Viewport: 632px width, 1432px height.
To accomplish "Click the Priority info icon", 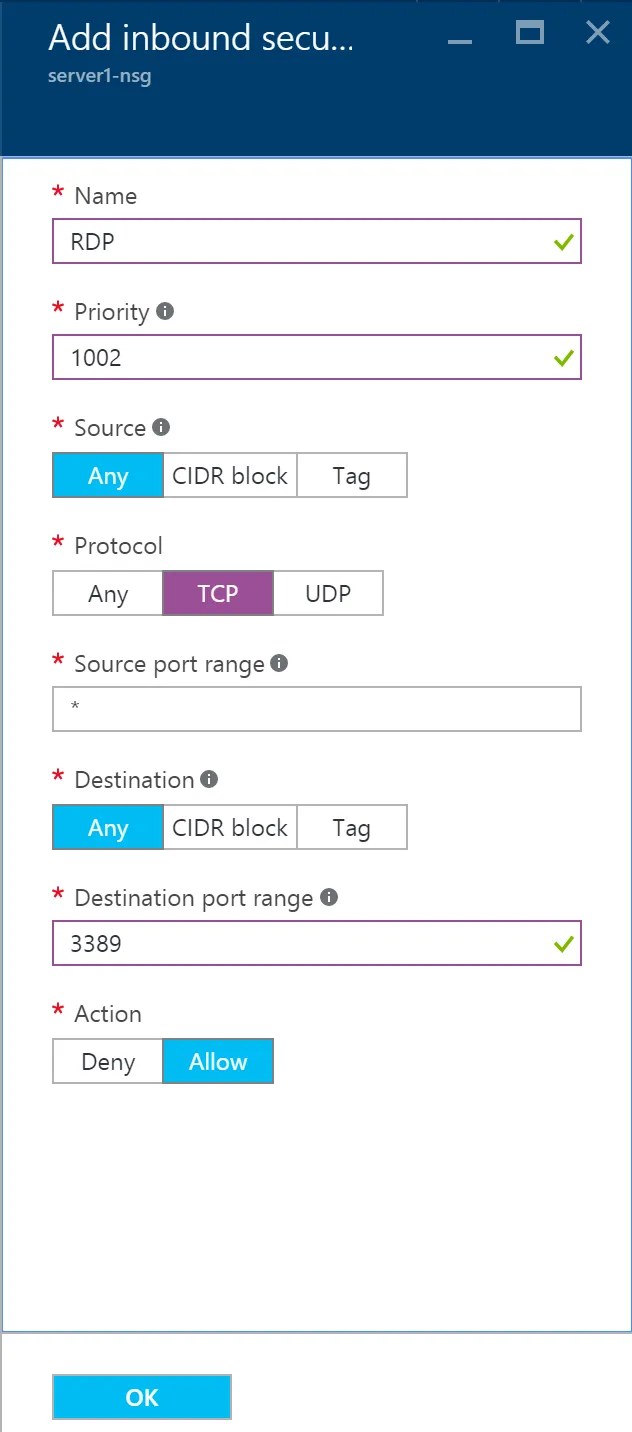I will click(x=165, y=311).
